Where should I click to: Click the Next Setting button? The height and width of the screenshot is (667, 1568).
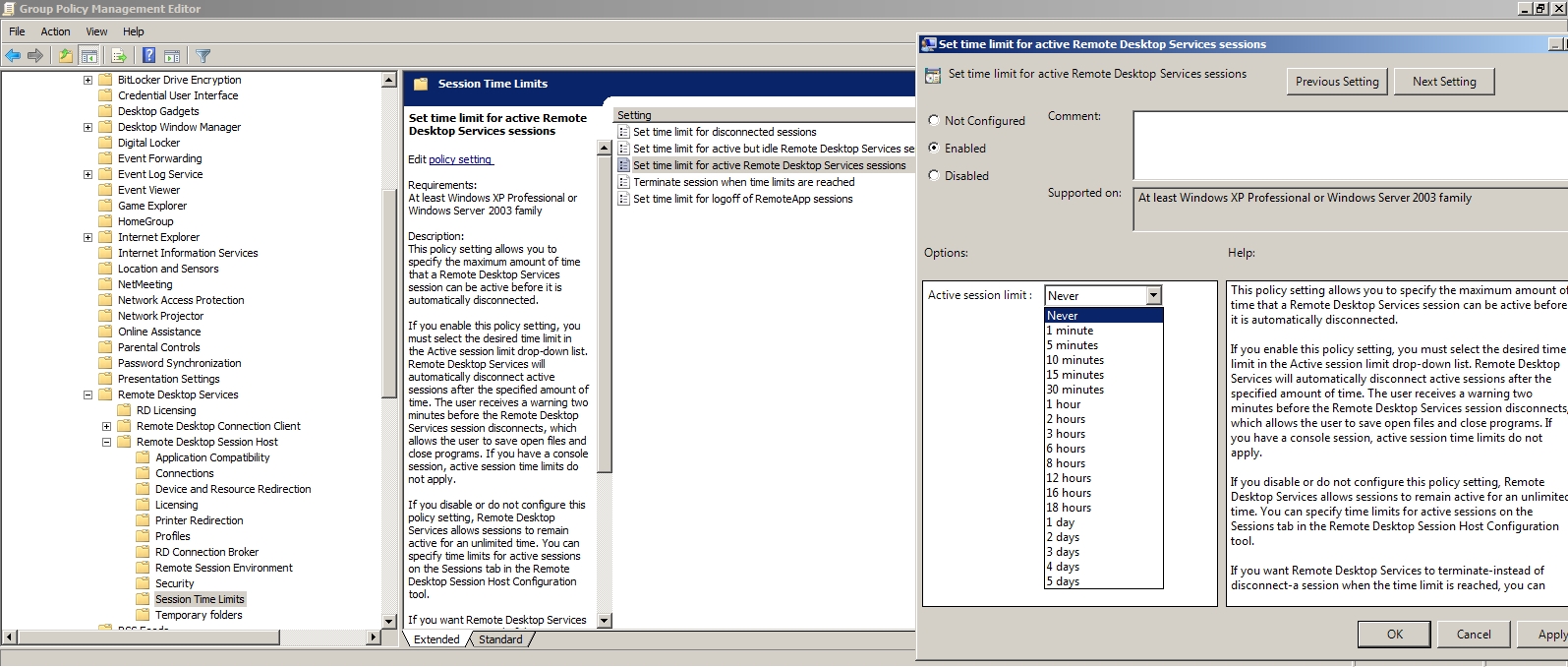pos(1444,82)
